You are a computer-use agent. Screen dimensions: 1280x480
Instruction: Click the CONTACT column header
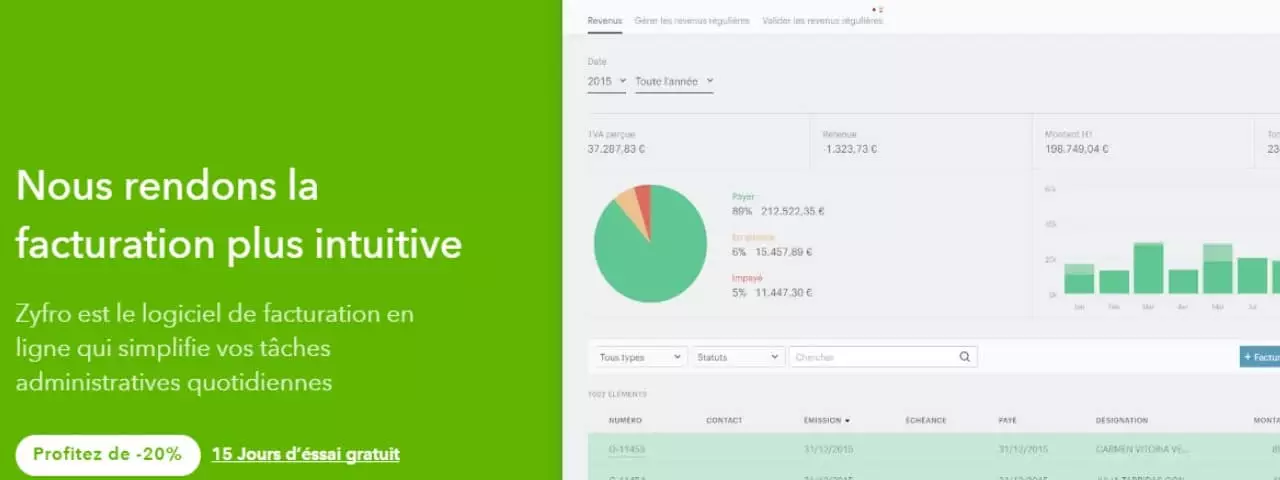(x=724, y=421)
